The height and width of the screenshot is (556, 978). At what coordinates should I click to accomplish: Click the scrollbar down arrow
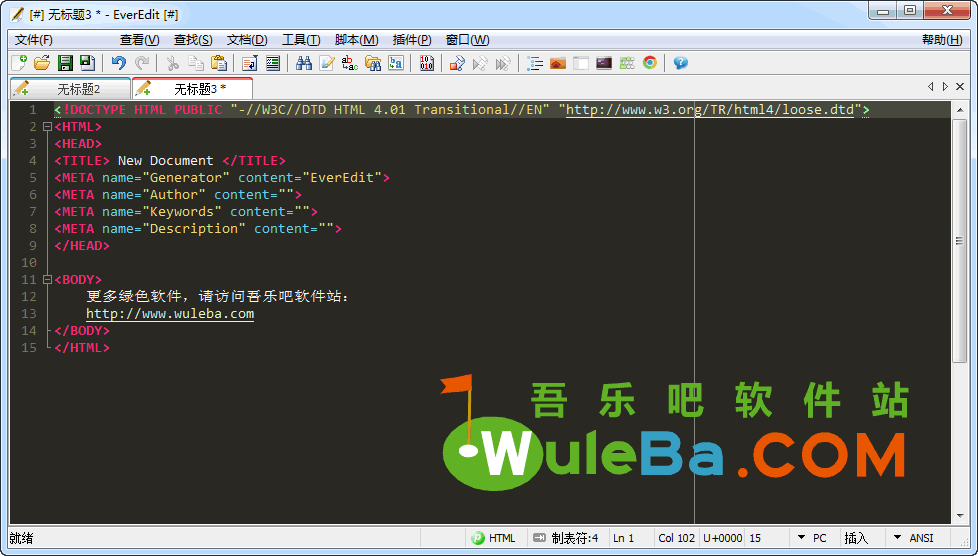959,516
